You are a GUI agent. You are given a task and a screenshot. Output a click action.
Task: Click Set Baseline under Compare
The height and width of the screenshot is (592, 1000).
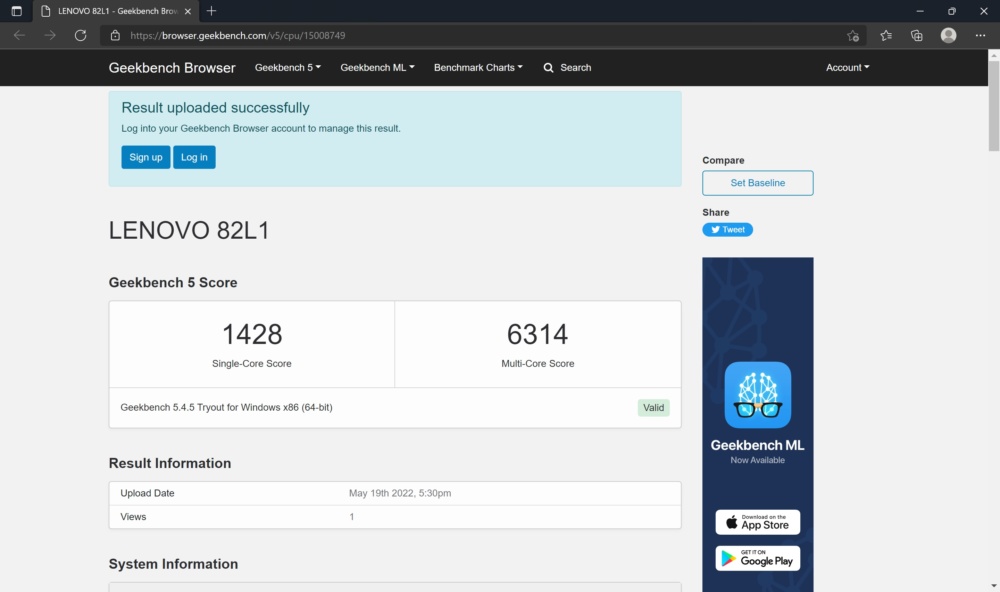tap(758, 183)
